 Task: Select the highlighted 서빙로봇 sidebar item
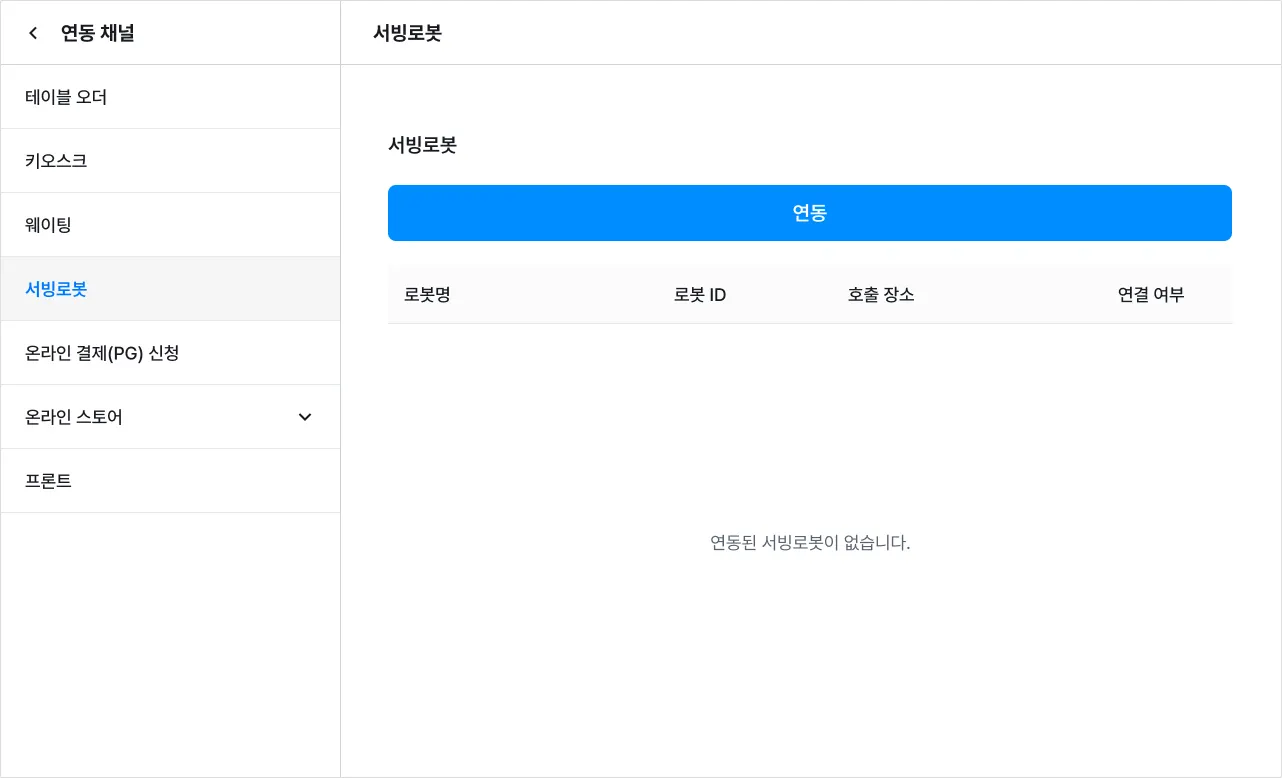point(56,289)
